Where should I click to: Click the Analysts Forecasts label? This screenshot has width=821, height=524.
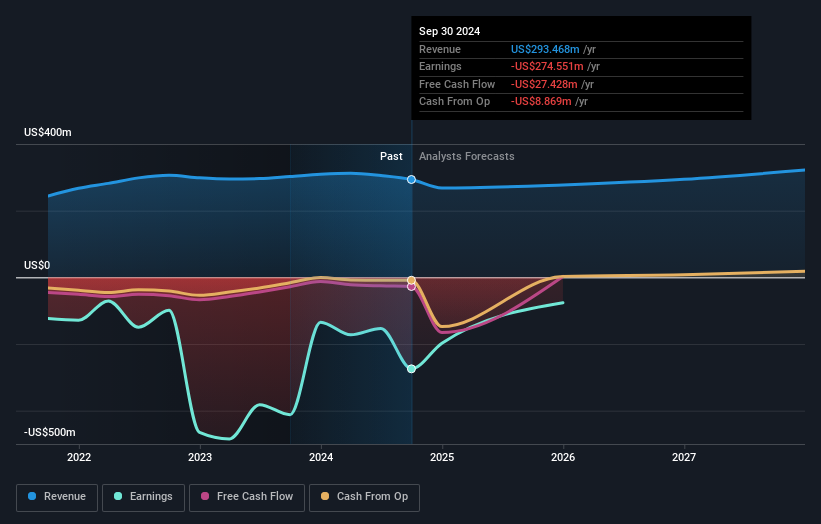tap(467, 157)
